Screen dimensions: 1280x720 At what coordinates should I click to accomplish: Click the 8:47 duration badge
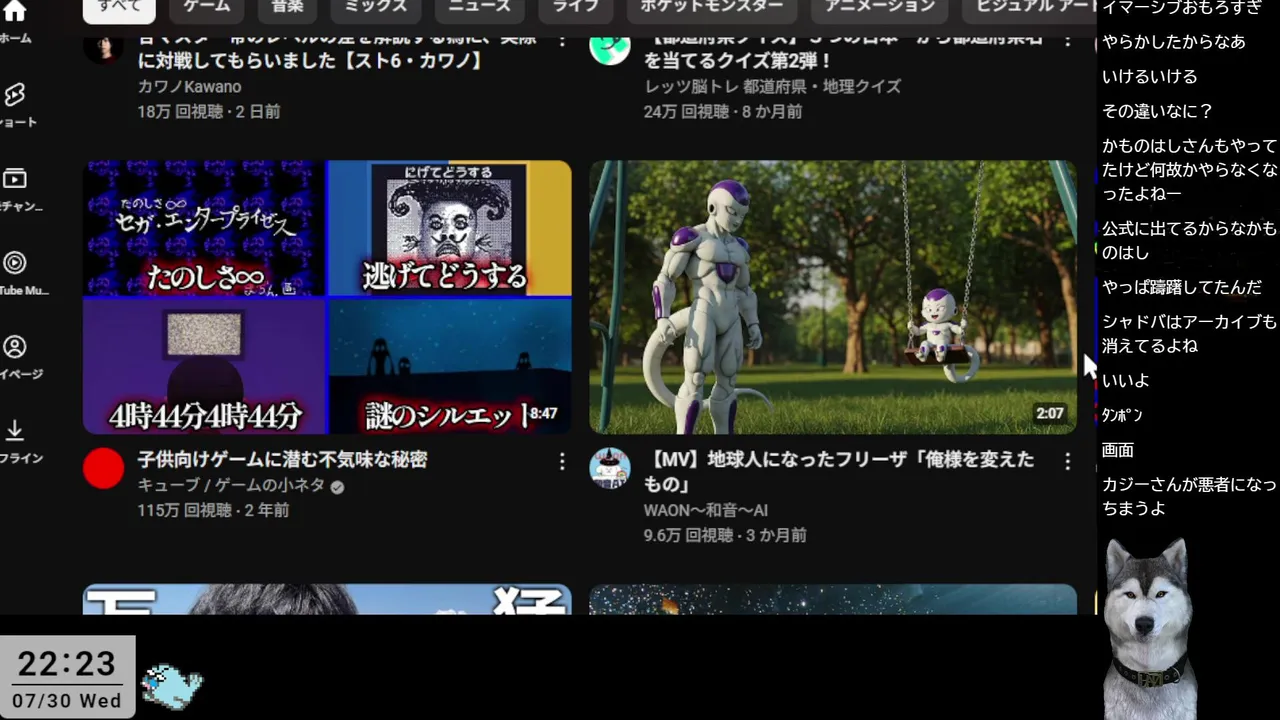point(543,414)
